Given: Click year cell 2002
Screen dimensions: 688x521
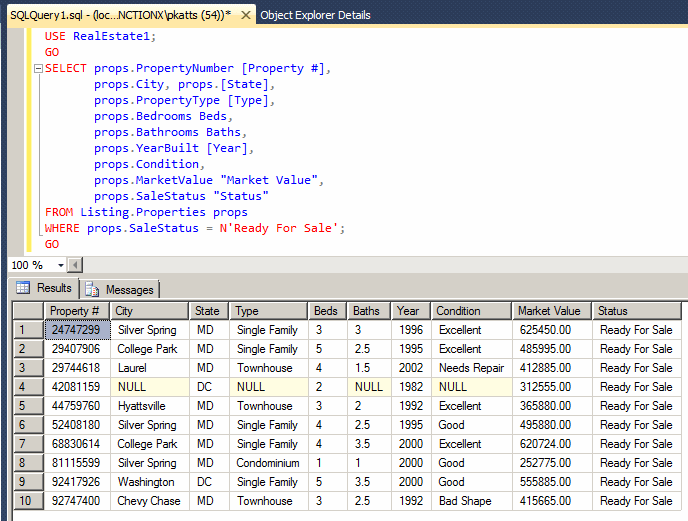Looking at the screenshot, I should click(411, 368).
